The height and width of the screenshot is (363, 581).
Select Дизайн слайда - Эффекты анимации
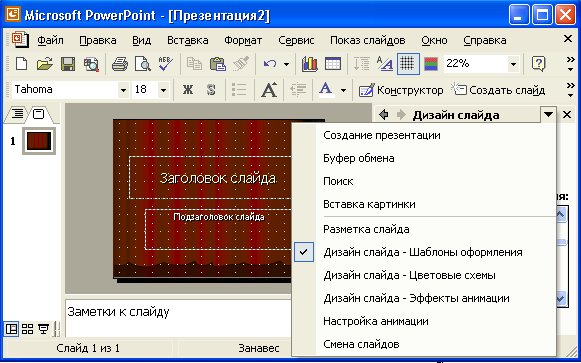pos(424,298)
